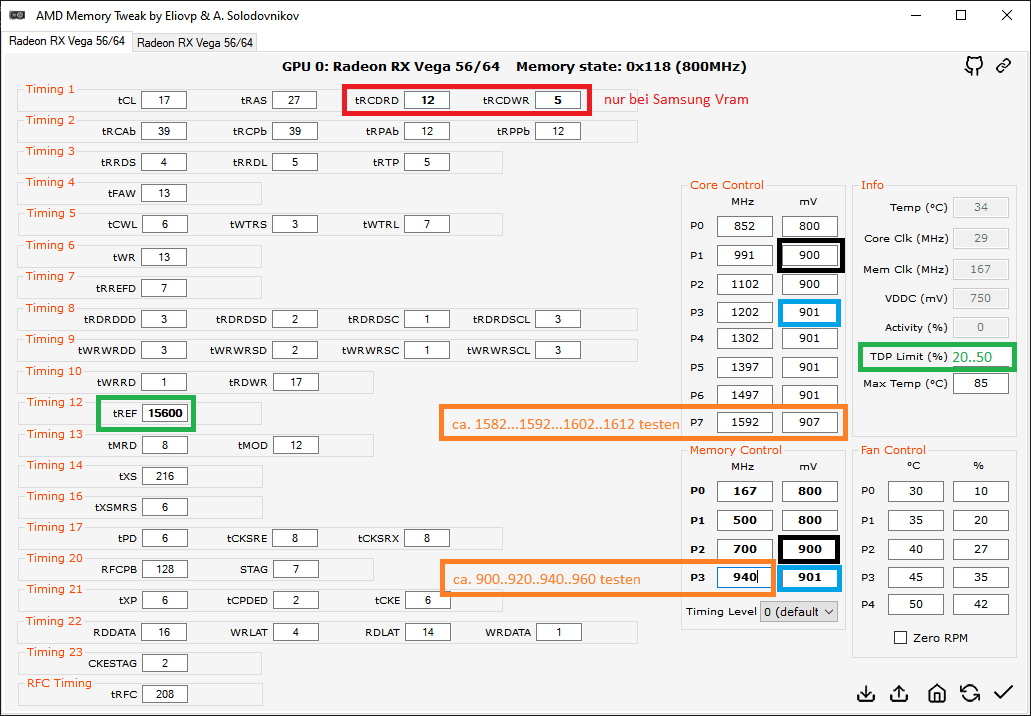Click the tFAW value field
This screenshot has height=716, width=1031.
[164, 193]
